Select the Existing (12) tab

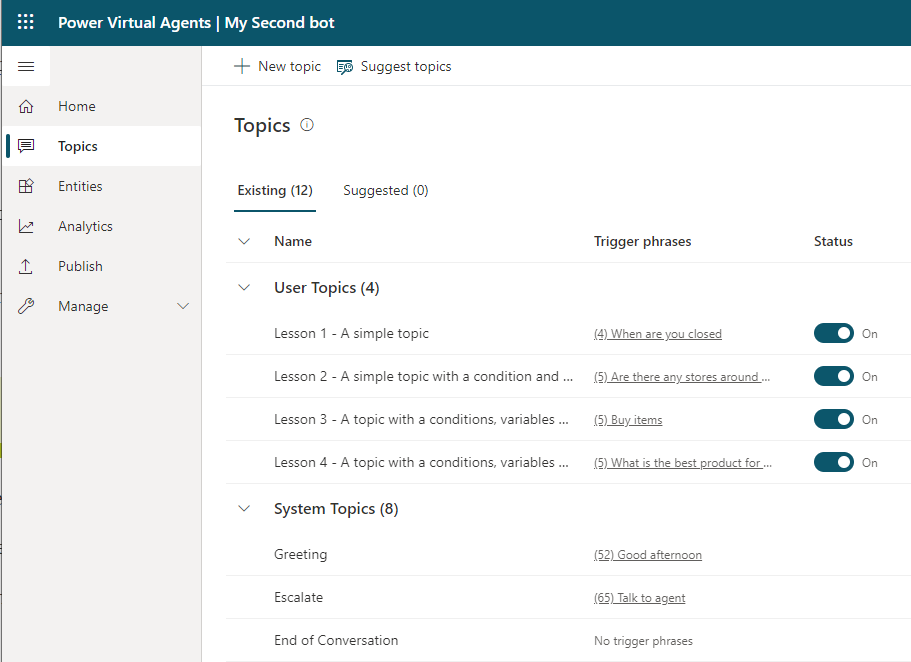[275, 191]
